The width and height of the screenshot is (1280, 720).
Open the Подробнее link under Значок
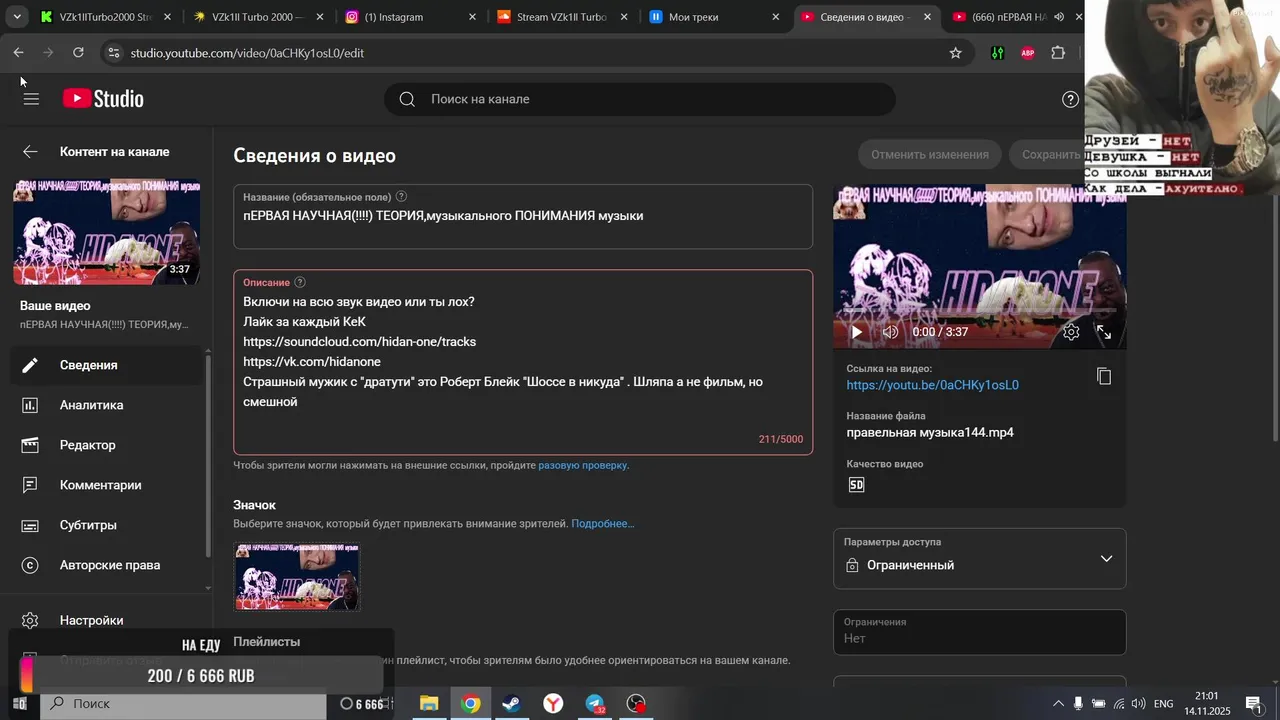point(602,524)
